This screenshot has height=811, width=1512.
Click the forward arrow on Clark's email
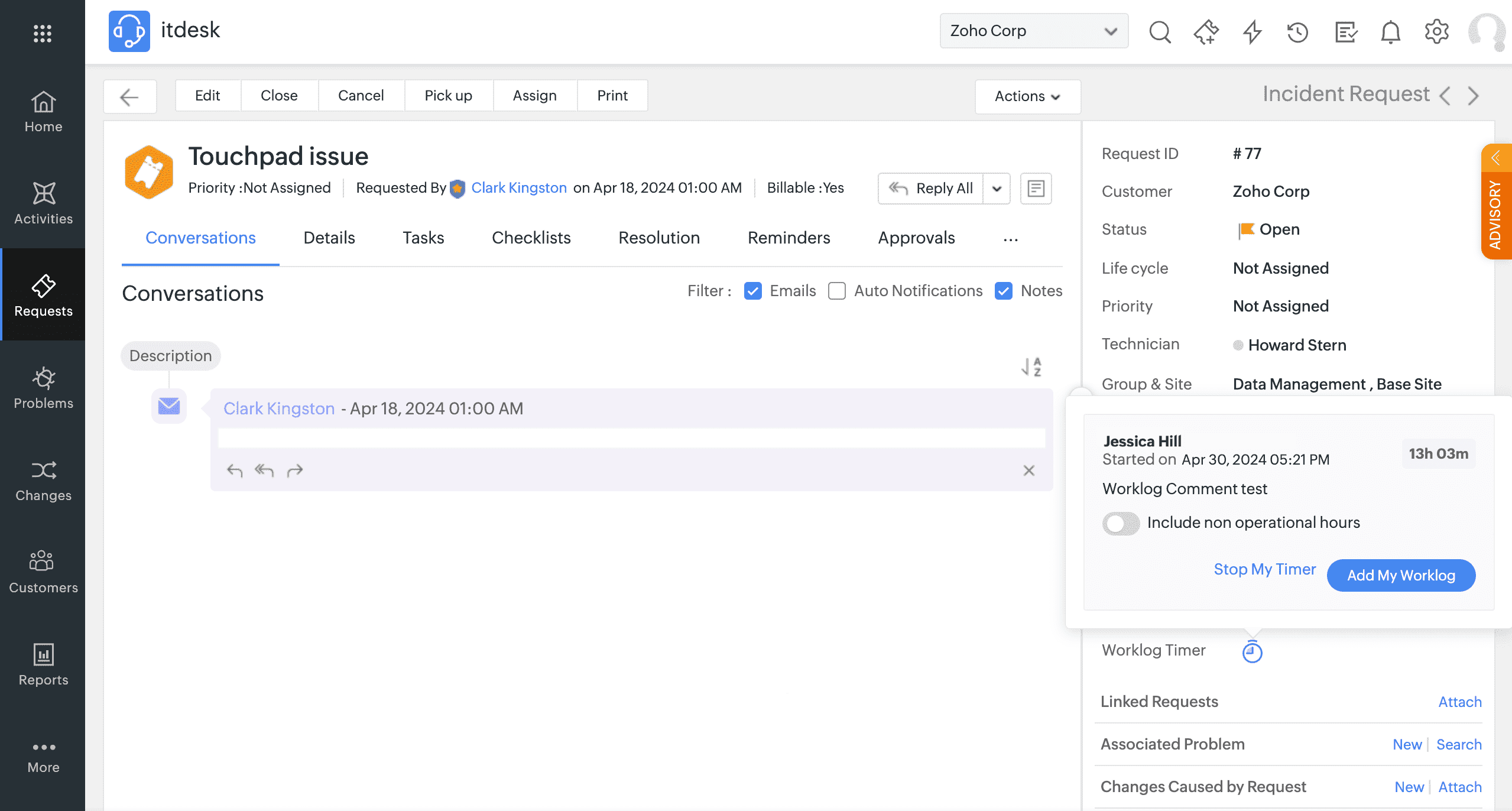294,471
